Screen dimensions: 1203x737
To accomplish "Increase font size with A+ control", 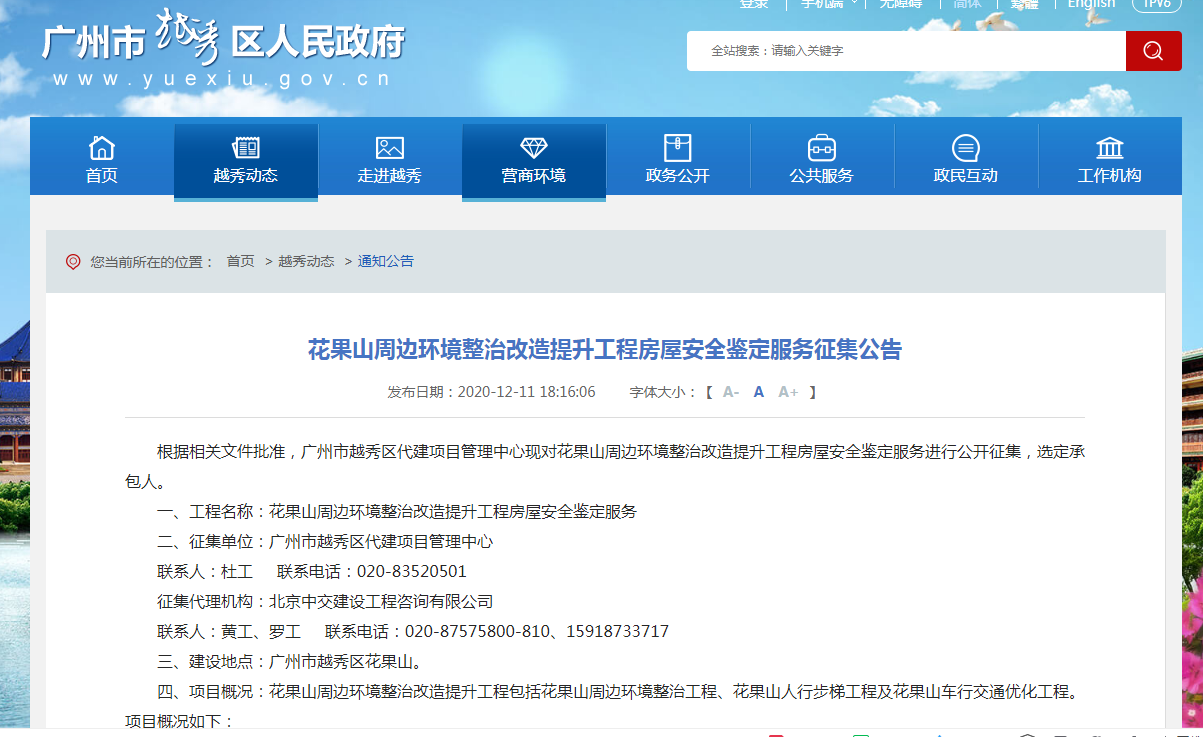I will 788,392.
